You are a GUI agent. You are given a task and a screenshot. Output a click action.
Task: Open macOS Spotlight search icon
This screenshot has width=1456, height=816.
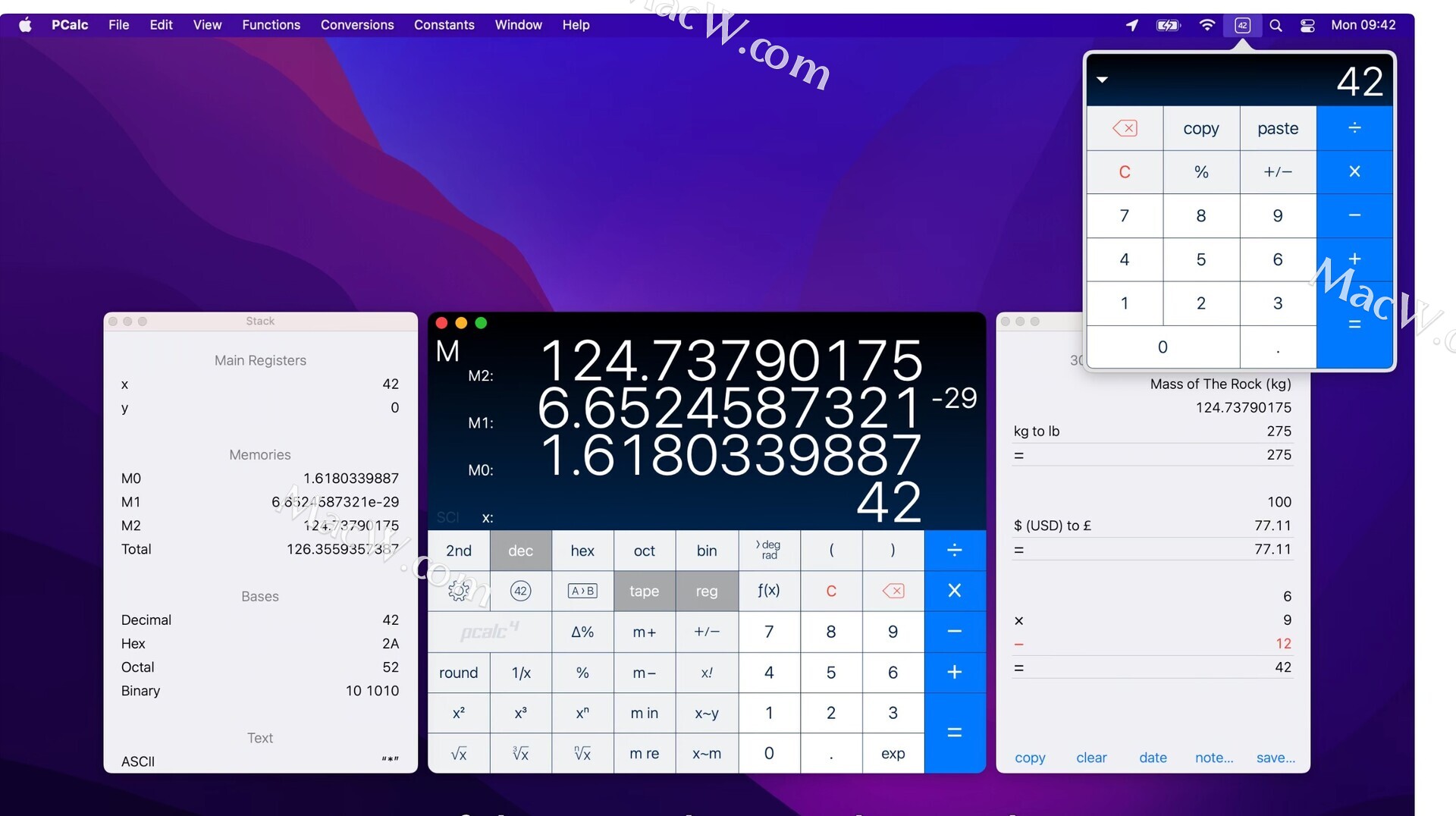[x=1276, y=25]
